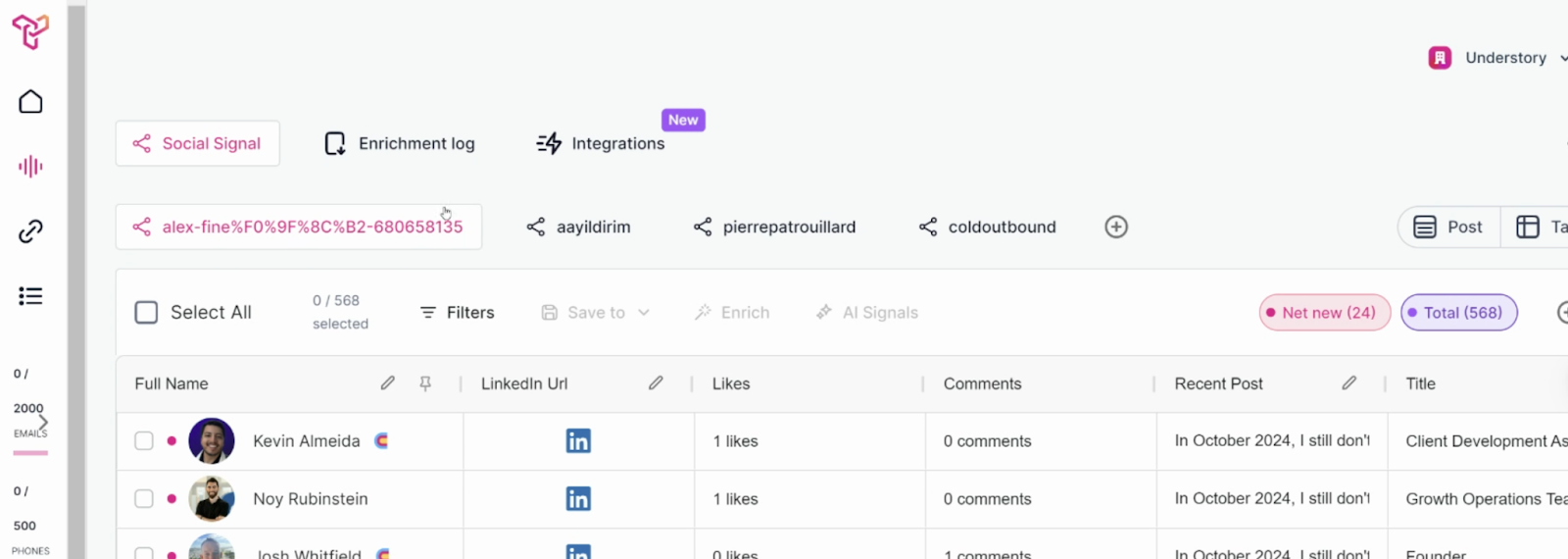Open the aayildirim signal tab

click(578, 227)
